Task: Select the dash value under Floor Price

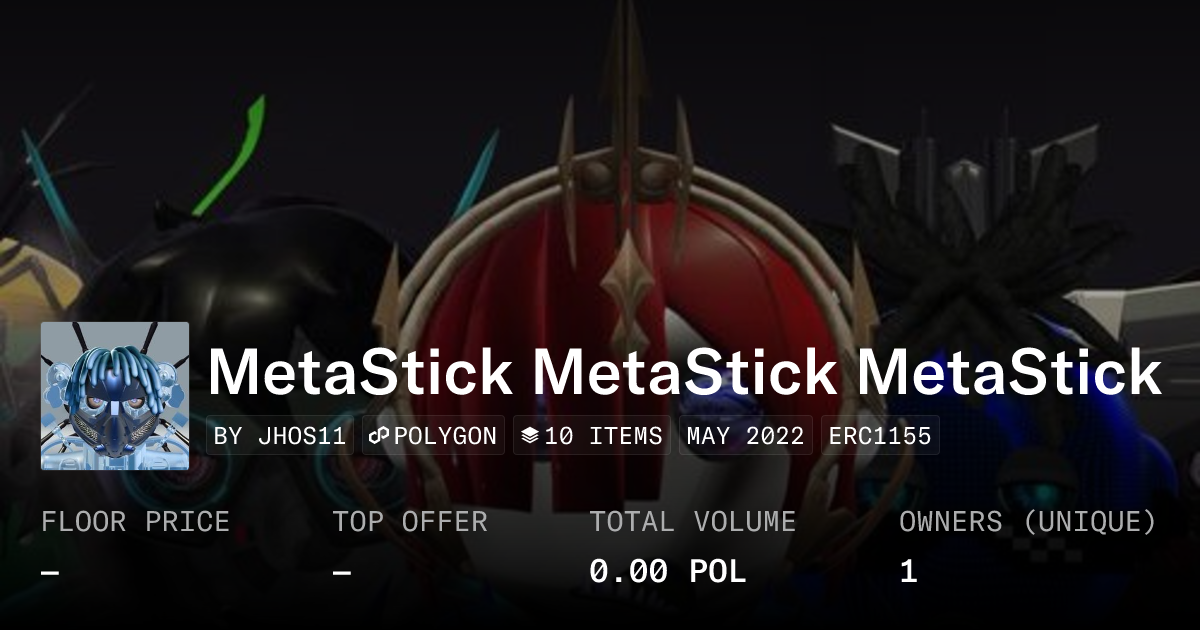Action: pos(50,572)
